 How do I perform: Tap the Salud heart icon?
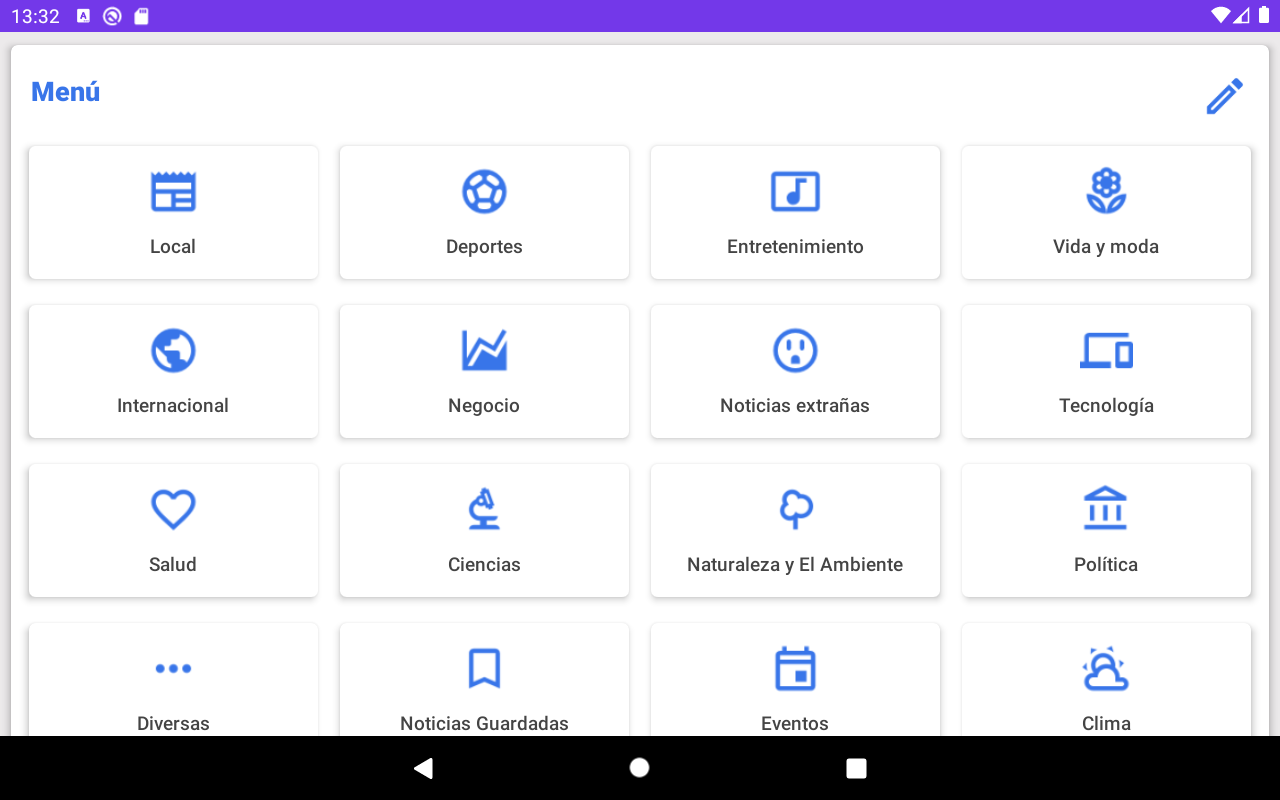(173, 509)
